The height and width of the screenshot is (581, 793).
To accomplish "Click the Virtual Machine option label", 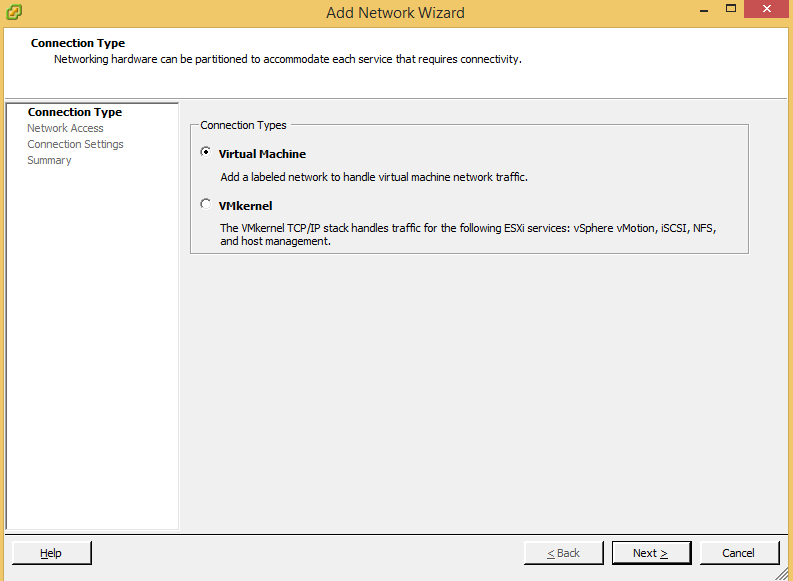I will [262, 154].
